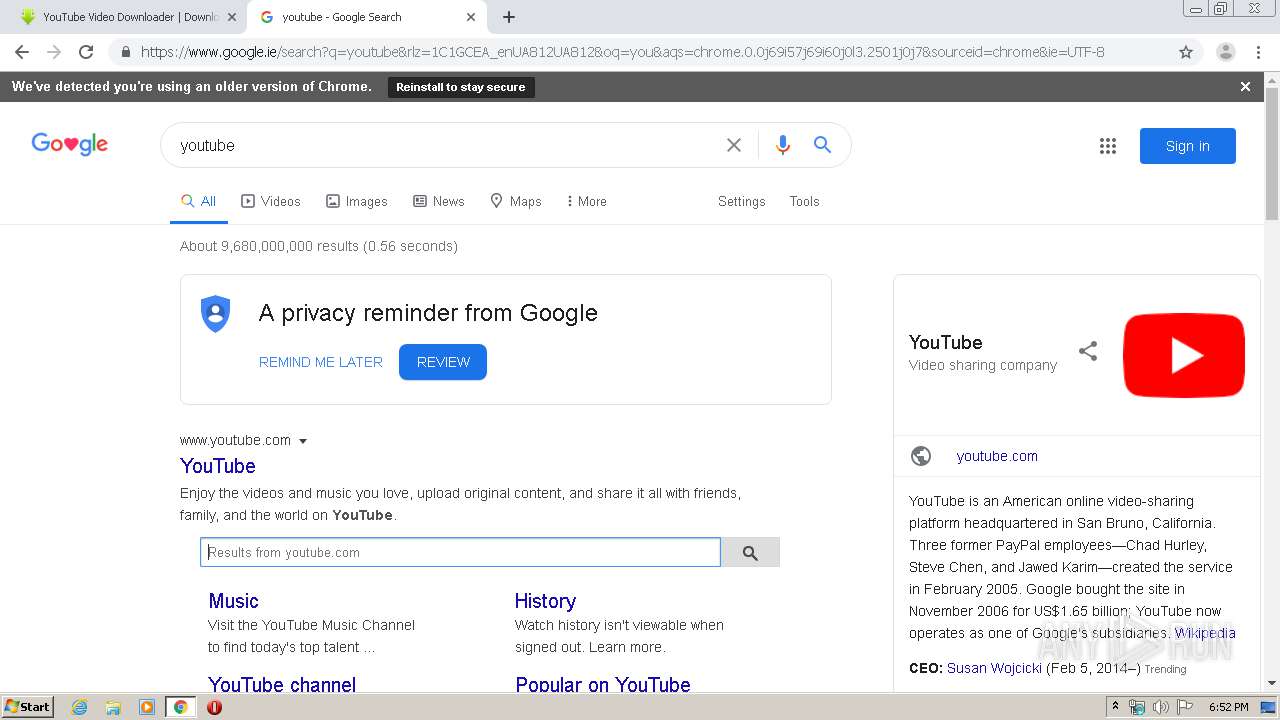Switch to Images results
The height and width of the screenshot is (720, 1280).
[x=357, y=201]
